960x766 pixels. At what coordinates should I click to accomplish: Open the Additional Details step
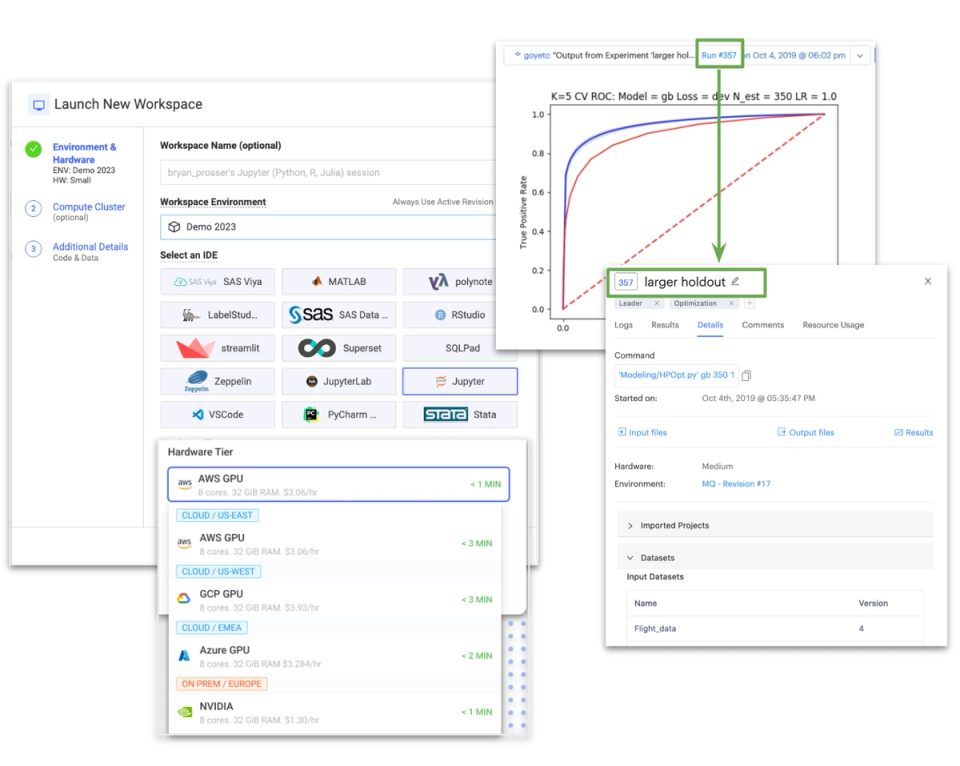point(91,247)
